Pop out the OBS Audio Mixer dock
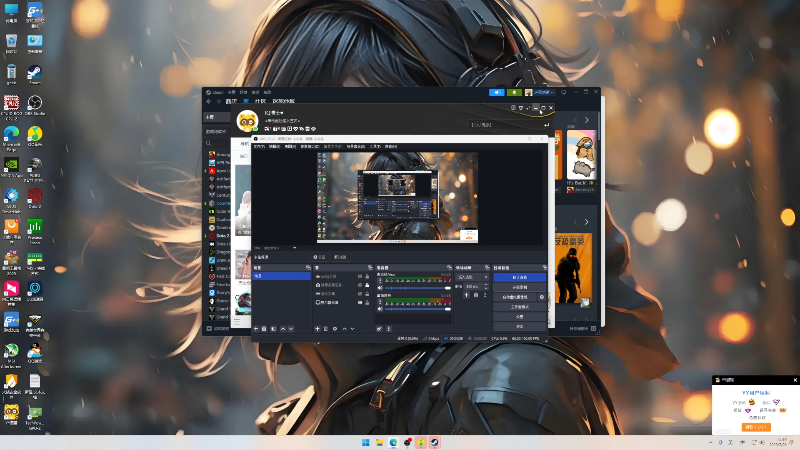 click(449, 267)
